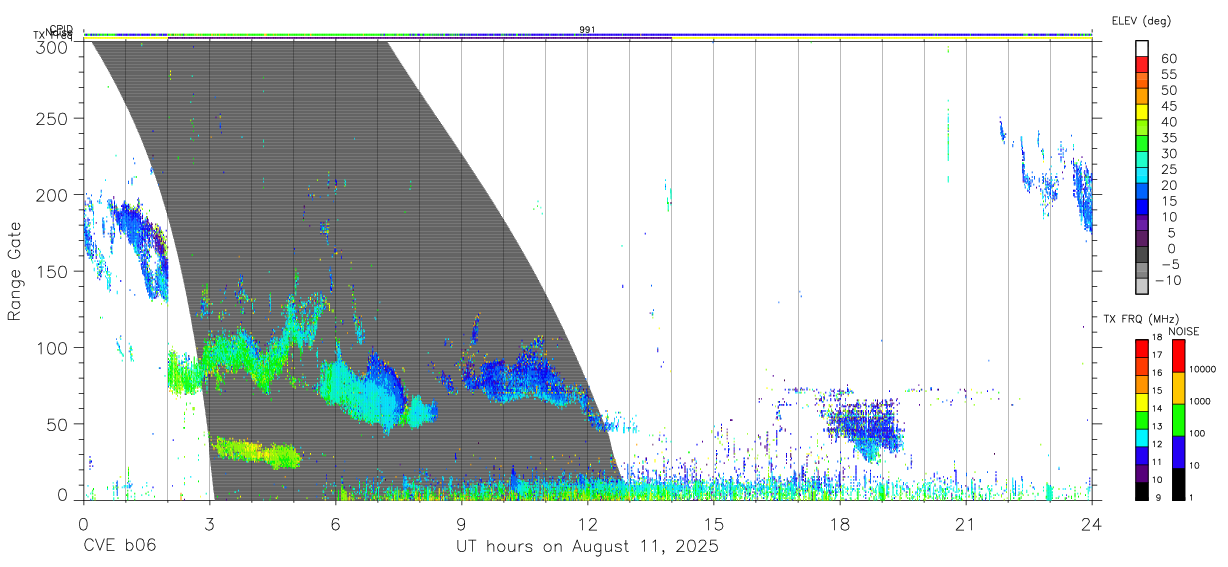Click the '991' CPID value above the plot
This screenshot has height=567, width=1228.
(587, 30)
